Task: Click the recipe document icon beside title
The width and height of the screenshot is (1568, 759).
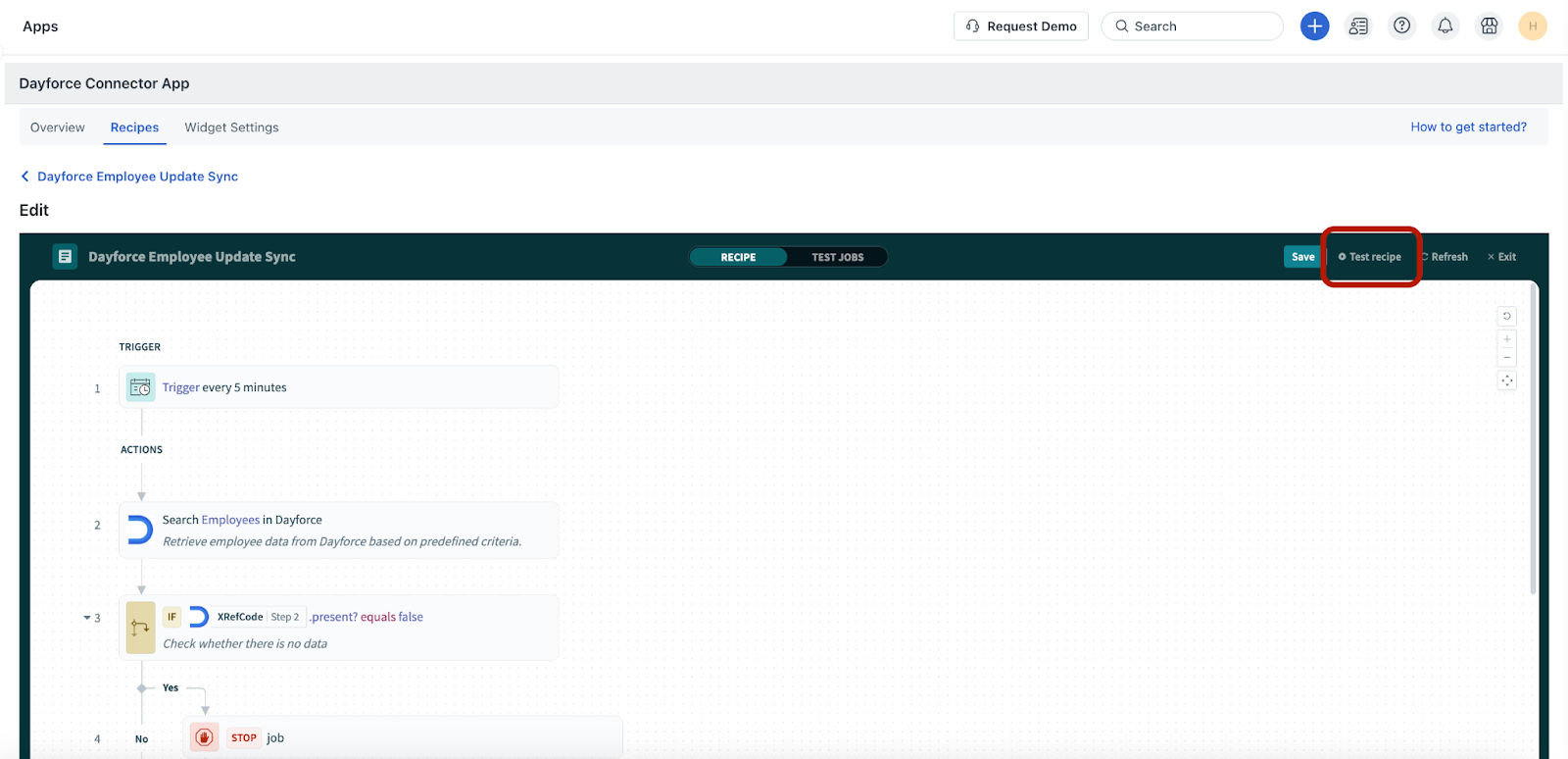Action: click(x=65, y=257)
